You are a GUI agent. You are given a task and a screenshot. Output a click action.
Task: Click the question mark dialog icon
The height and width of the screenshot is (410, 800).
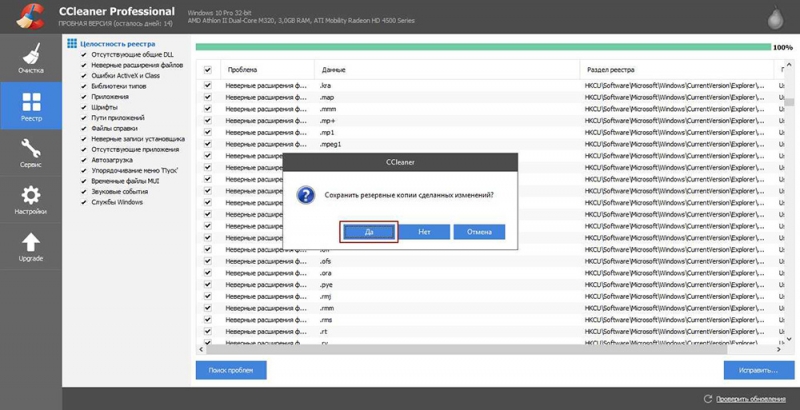(306, 195)
